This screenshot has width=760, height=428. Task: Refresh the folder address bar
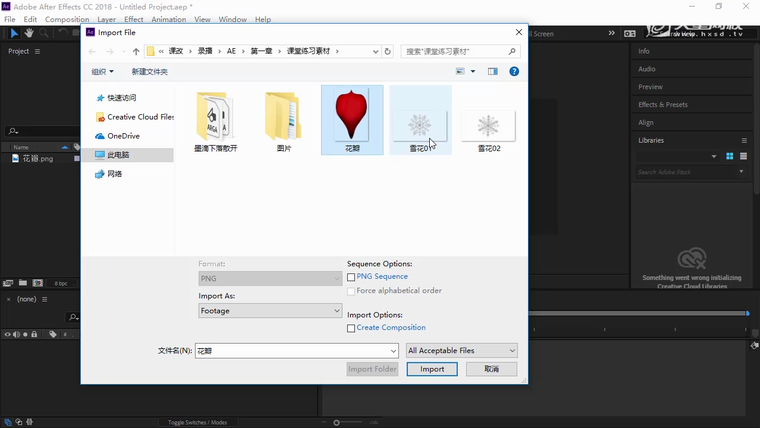388,51
